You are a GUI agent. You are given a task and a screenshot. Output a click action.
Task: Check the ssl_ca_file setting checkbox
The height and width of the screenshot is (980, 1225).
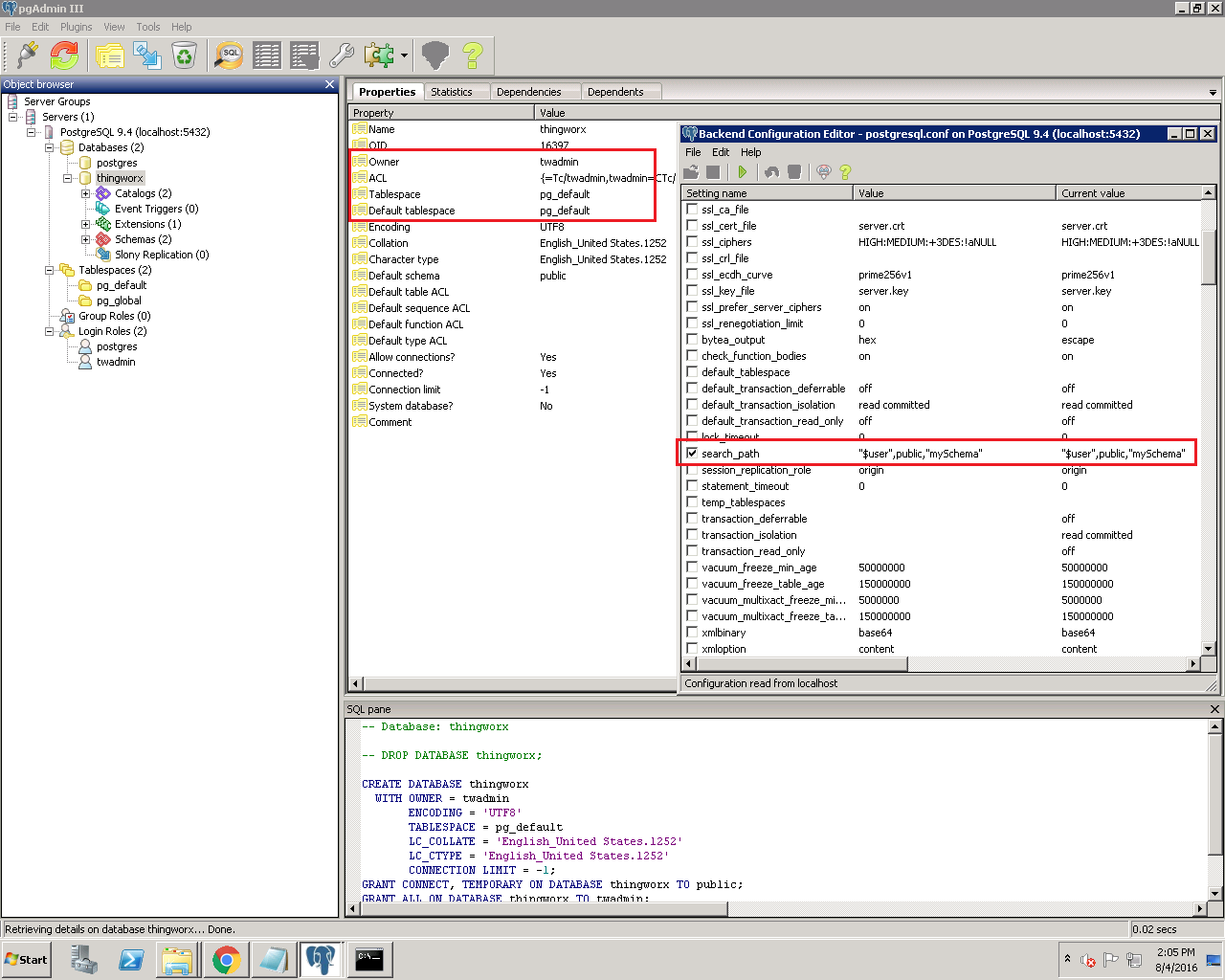pos(692,210)
